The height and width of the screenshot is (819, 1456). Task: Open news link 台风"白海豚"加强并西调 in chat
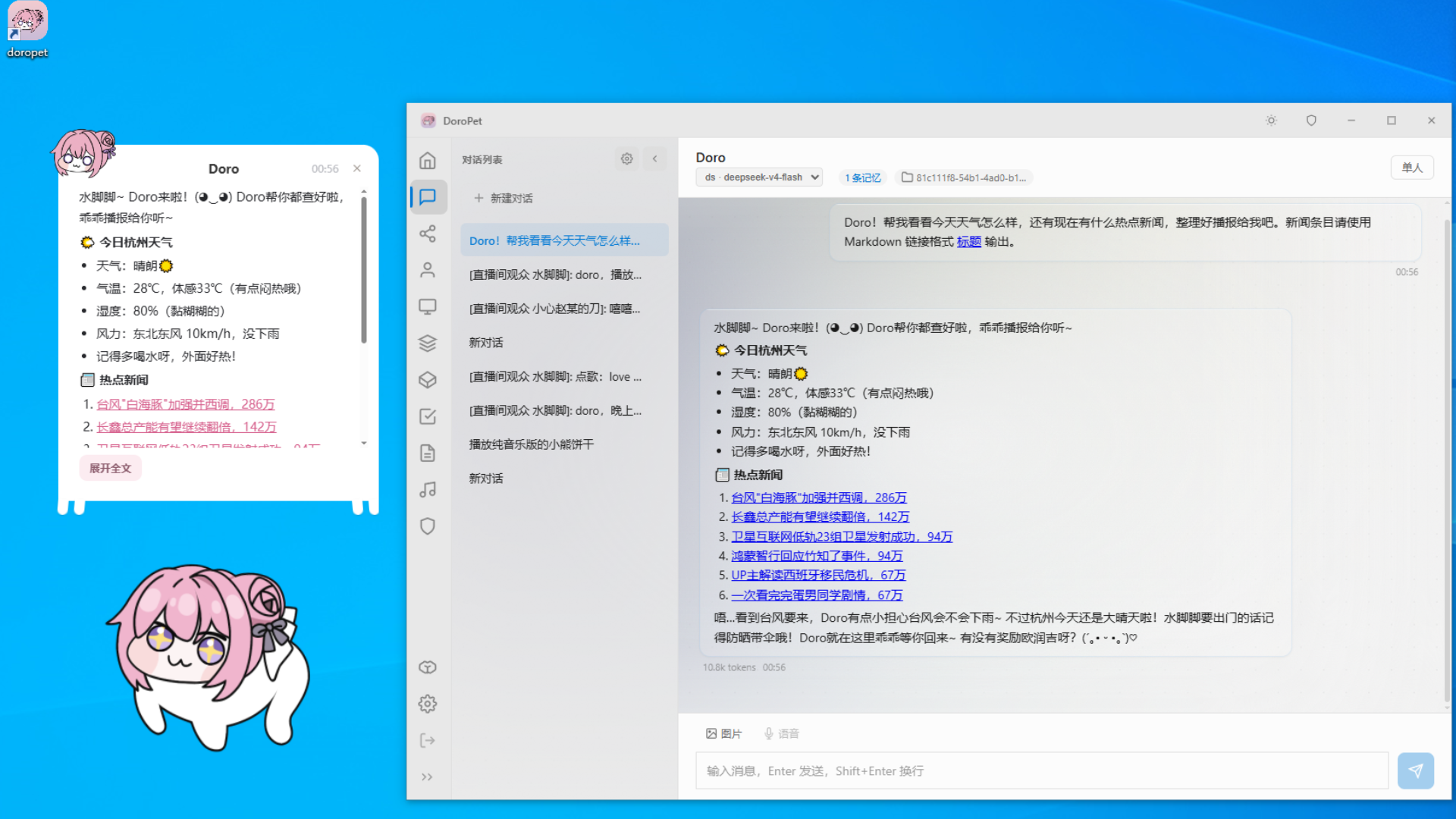click(819, 497)
